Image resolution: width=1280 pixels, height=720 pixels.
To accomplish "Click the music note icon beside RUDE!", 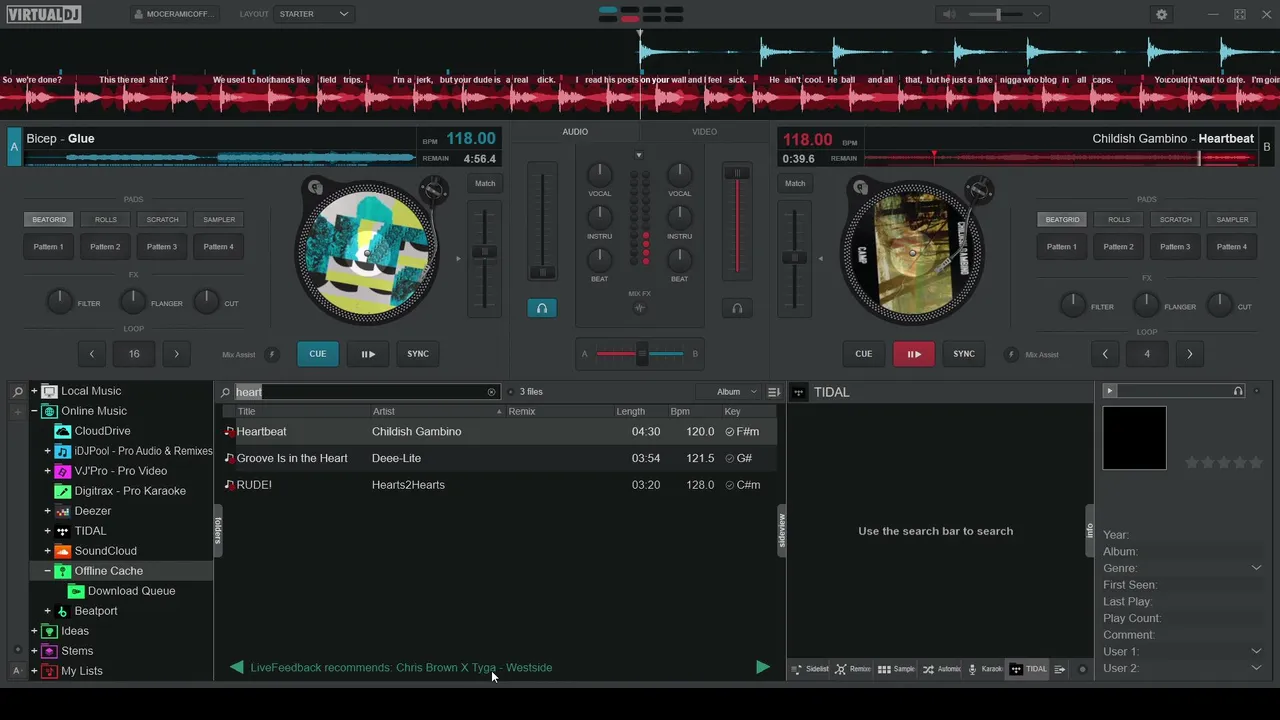I will [229, 485].
